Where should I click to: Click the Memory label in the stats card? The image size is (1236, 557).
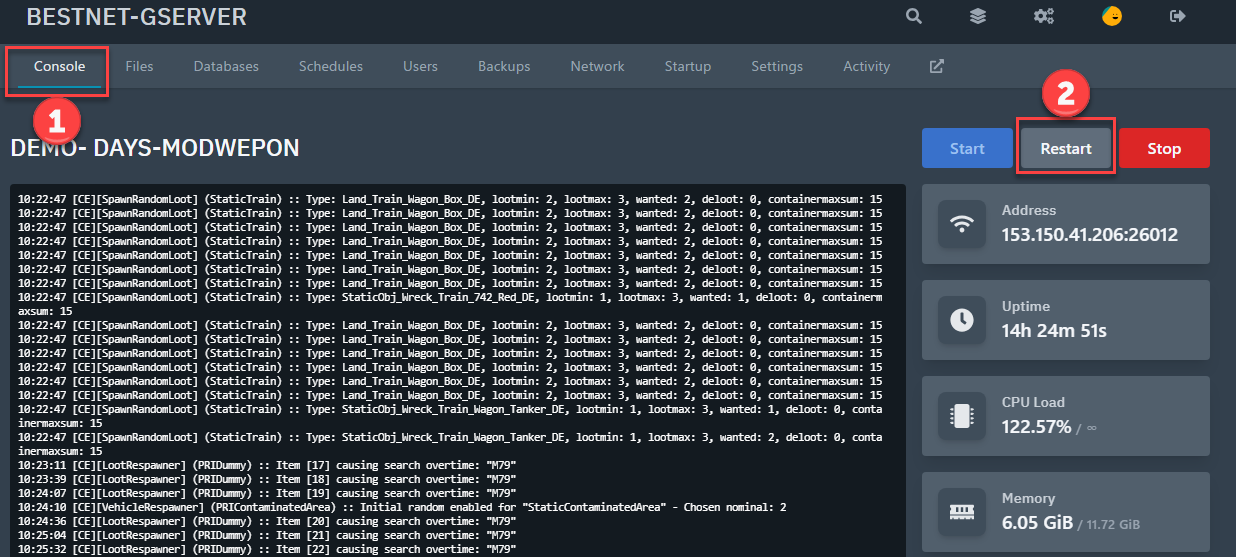[1028, 499]
